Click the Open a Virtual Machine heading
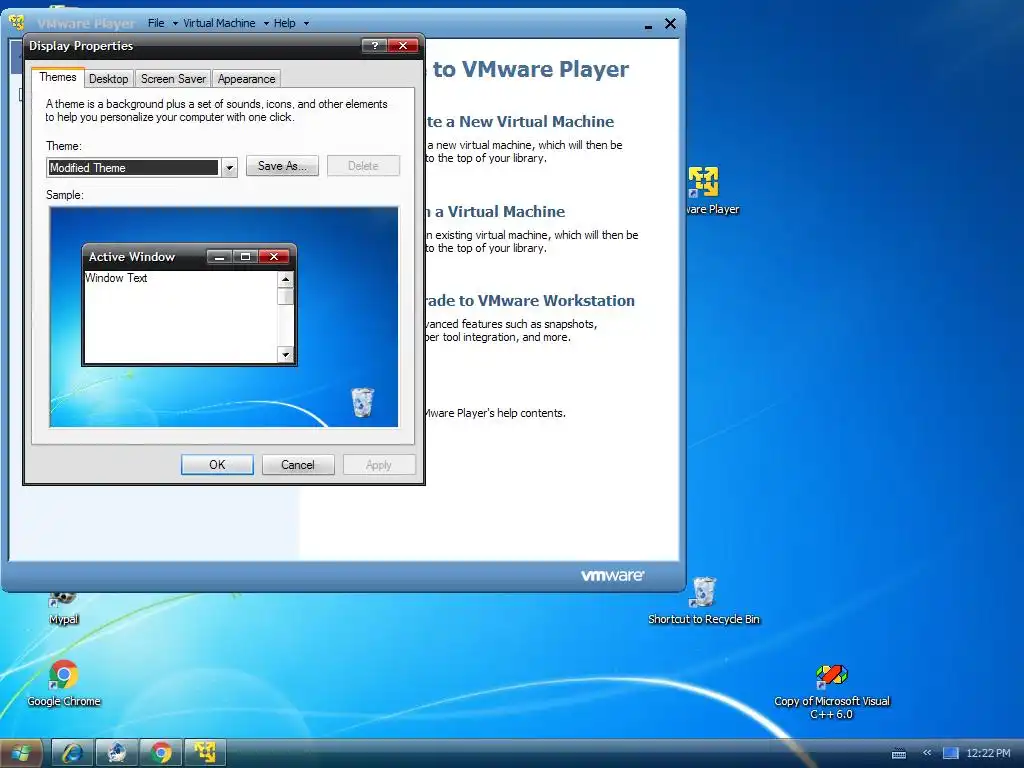The height and width of the screenshot is (768, 1024). [495, 212]
